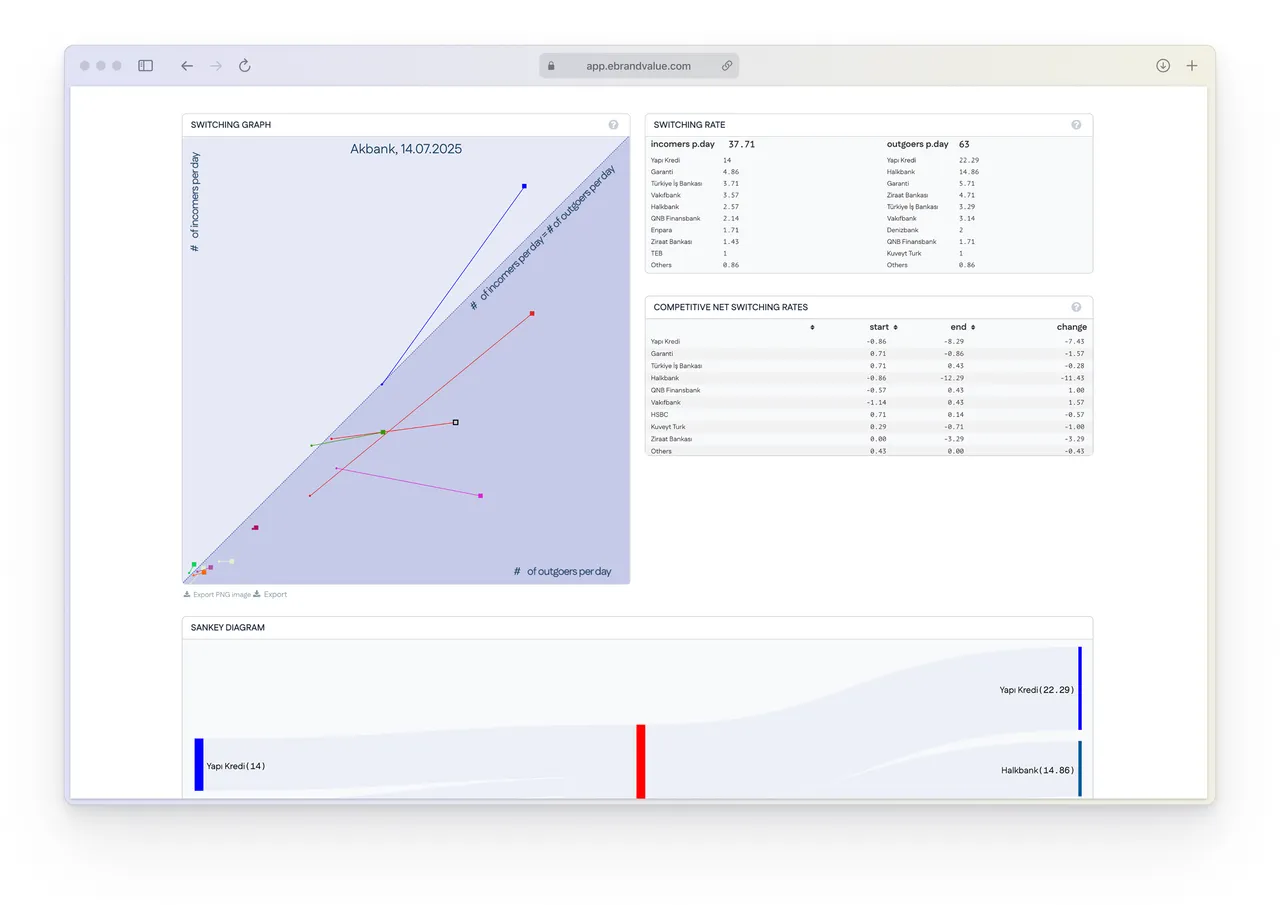Go back using the browser back arrow
Screen dimensions: 1280x905
click(x=187, y=66)
